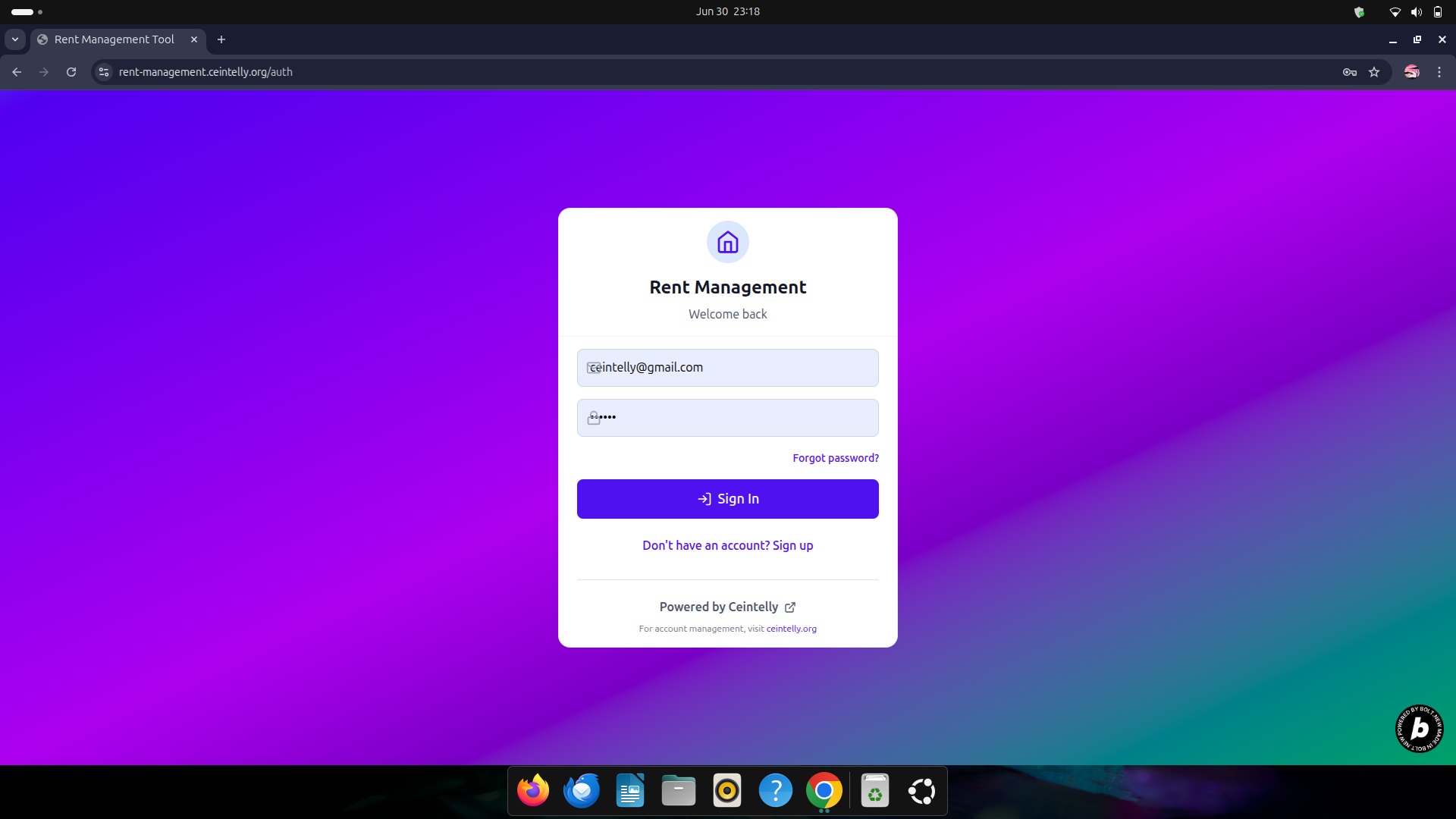
Task: Reload the page
Action: click(x=71, y=72)
